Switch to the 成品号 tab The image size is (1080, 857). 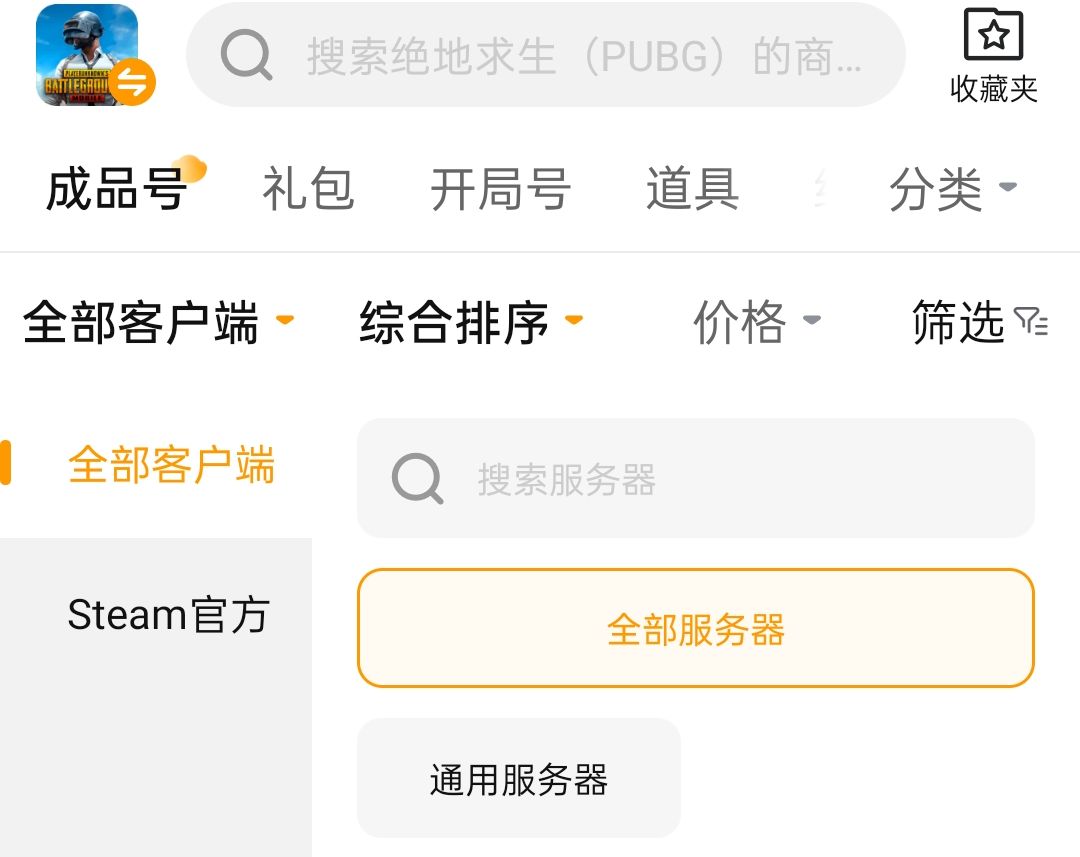pyautogui.click(x=116, y=188)
